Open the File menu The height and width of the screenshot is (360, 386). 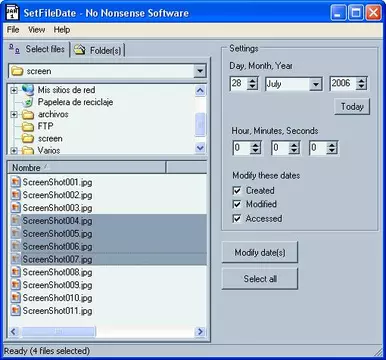13,30
